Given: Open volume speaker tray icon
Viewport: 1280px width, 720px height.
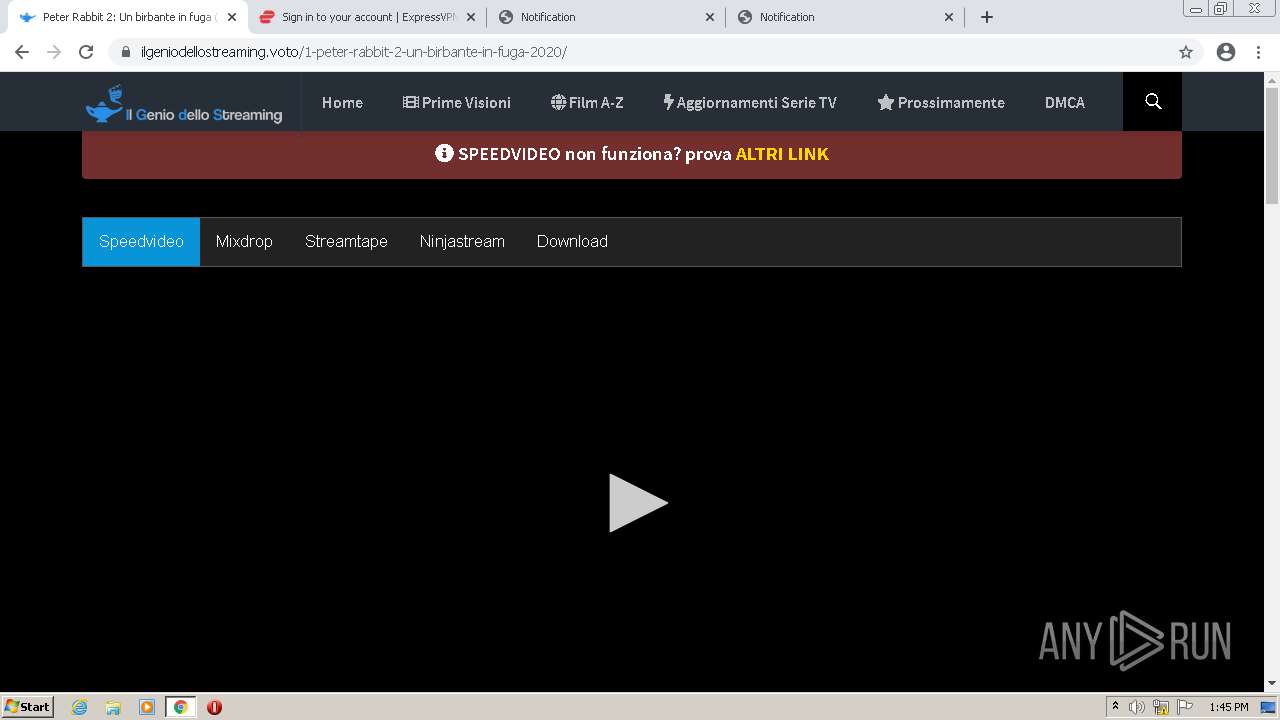Looking at the screenshot, I should point(1137,707).
